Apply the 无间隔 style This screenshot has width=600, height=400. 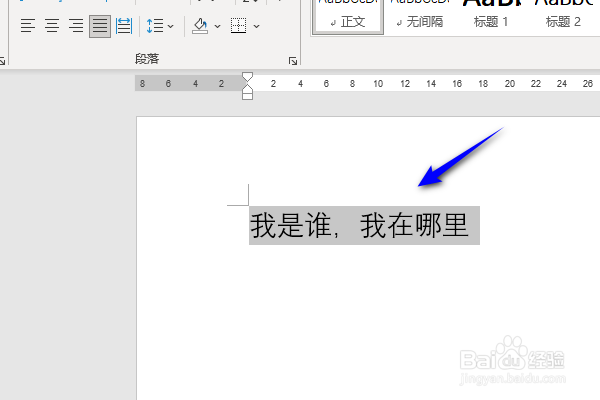(419, 17)
